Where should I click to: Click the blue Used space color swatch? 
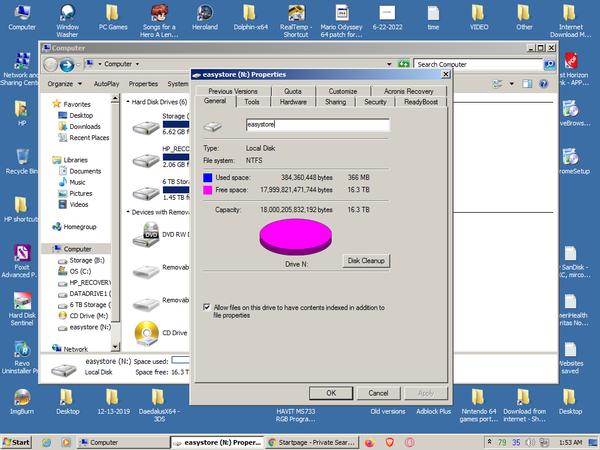(x=208, y=177)
